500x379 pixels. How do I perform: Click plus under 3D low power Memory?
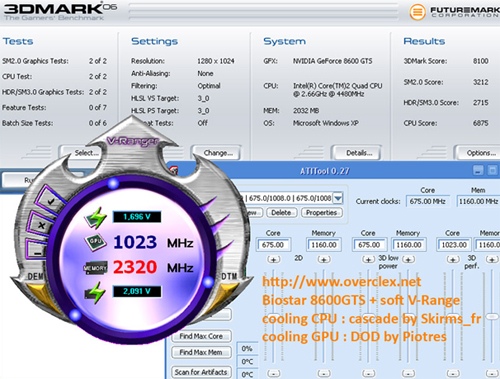point(408,259)
